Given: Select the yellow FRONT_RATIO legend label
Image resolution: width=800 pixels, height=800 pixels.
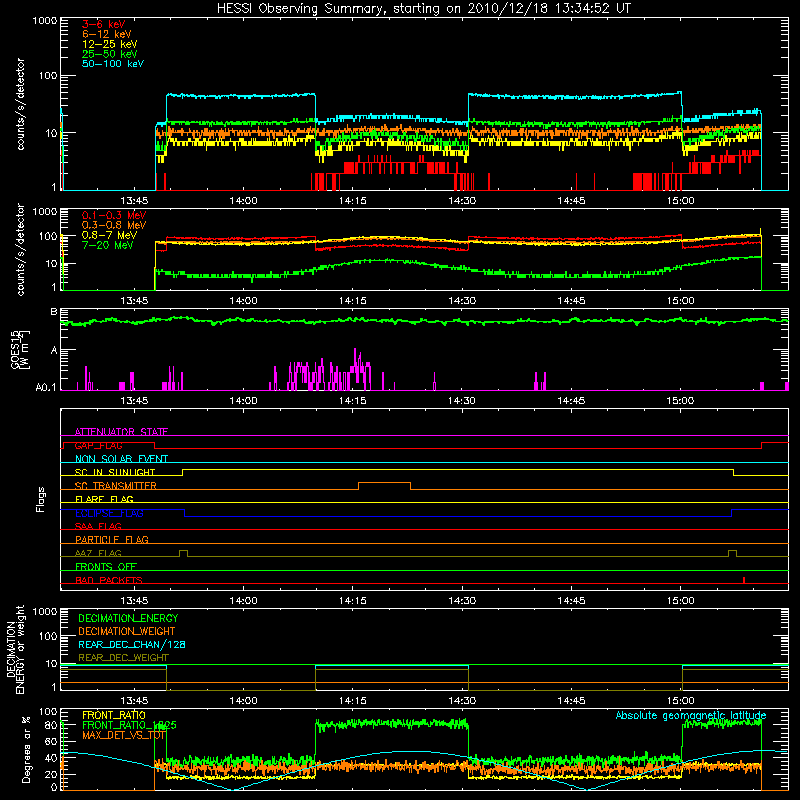Looking at the screenshot, I should pos(114,715).
